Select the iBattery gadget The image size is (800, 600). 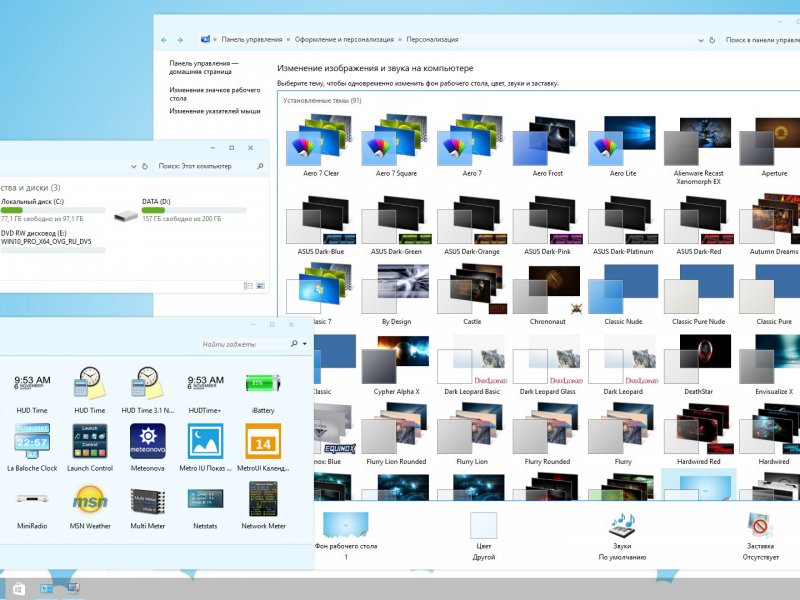(263, 390)
